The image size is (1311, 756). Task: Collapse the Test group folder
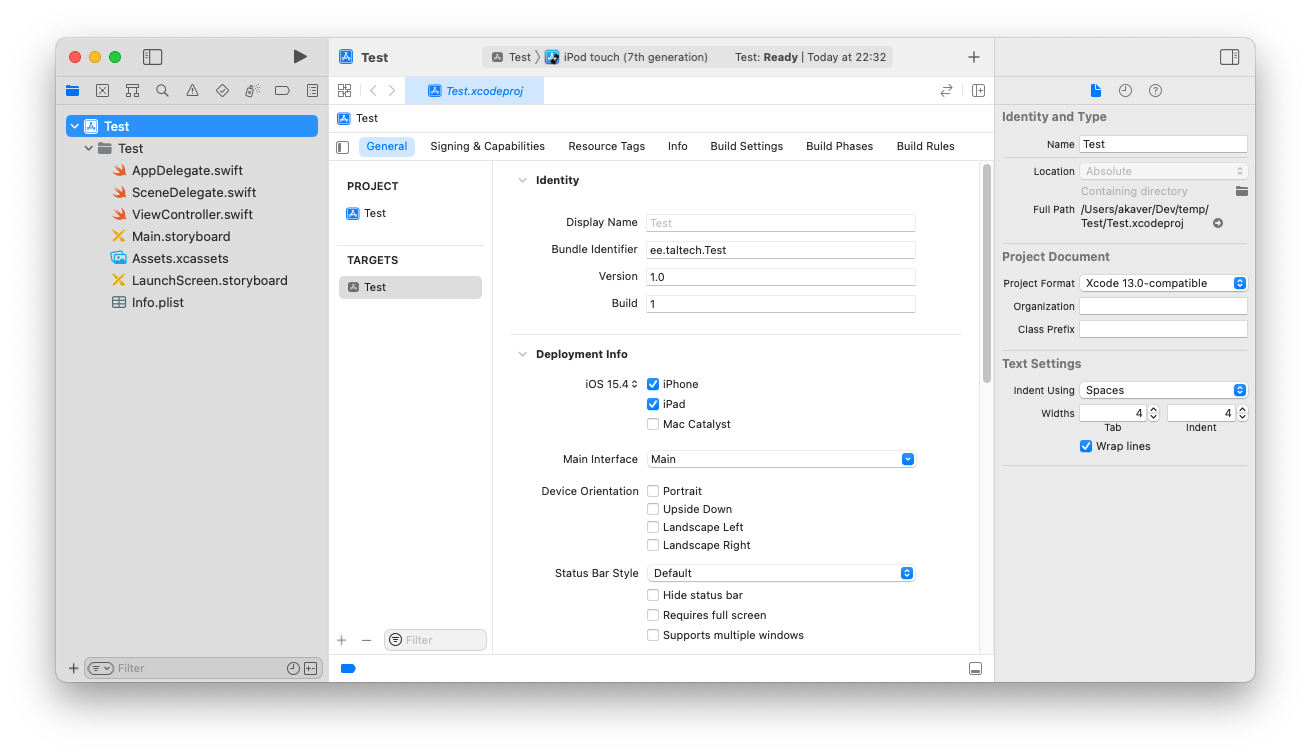[x=88, y=148]
